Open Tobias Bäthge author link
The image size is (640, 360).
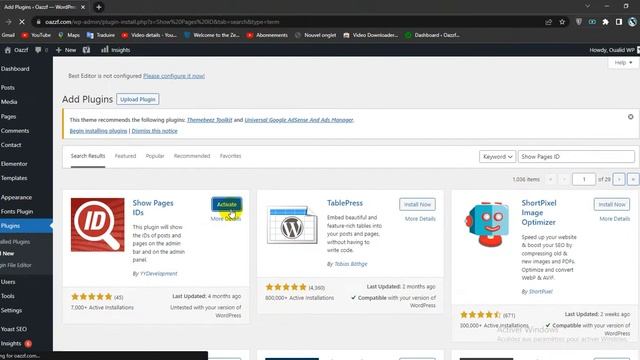(351, 264)
